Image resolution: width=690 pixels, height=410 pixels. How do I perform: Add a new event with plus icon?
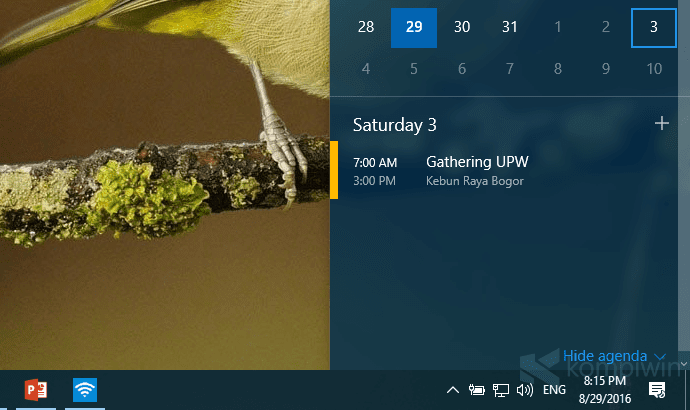(x=662, y=123)
